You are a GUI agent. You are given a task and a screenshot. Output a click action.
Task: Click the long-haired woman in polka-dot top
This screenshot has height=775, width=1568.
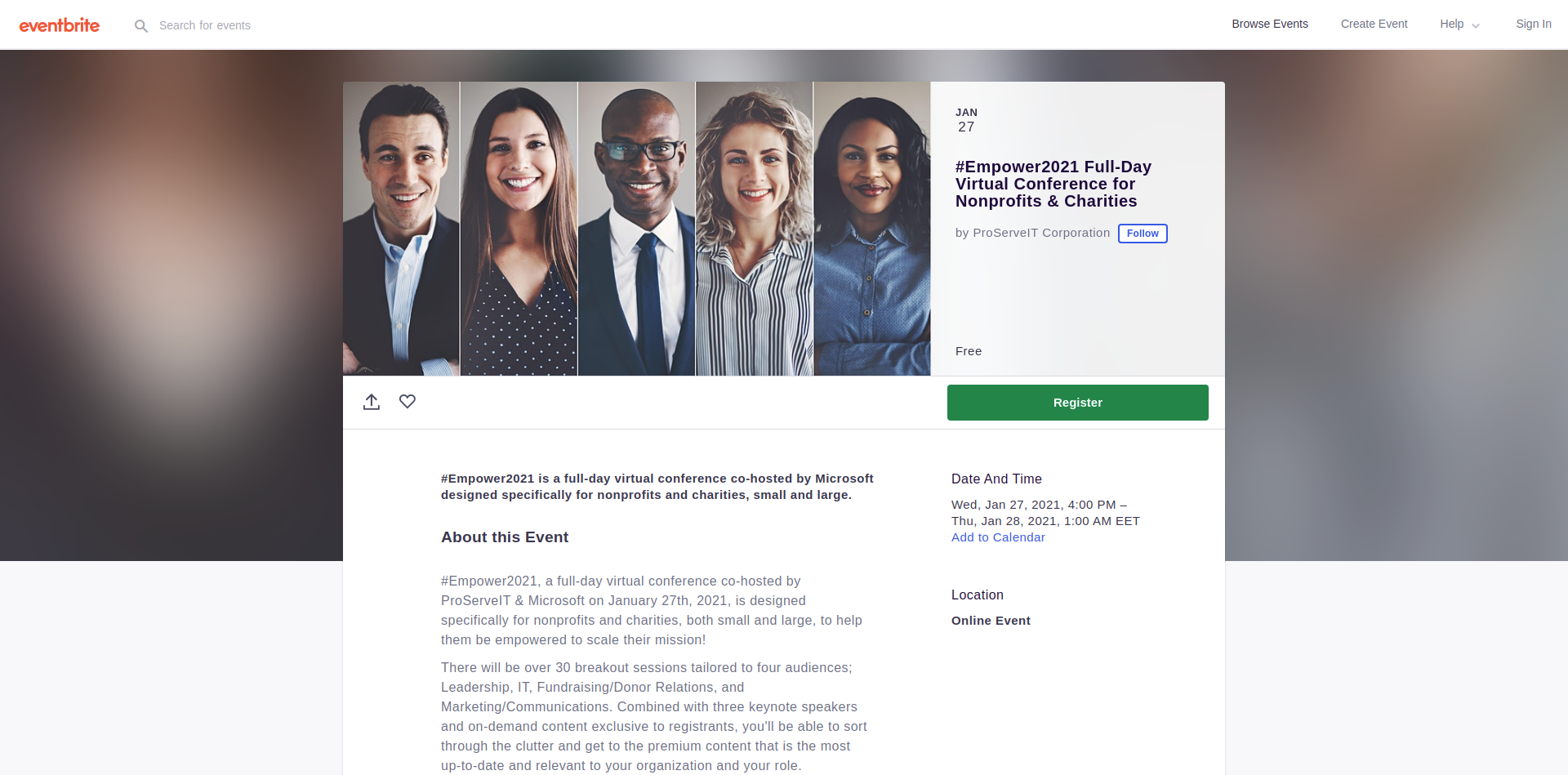[519, 229]
